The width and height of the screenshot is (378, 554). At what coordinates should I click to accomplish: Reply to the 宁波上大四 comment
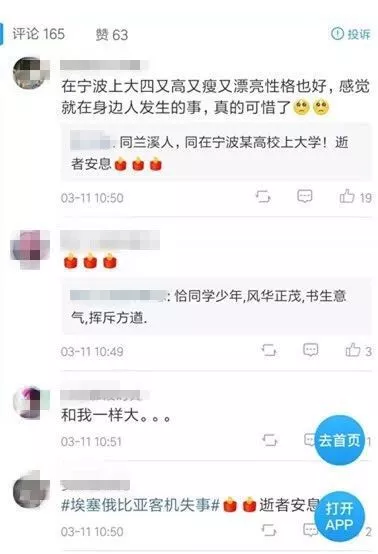coord(305,196)
